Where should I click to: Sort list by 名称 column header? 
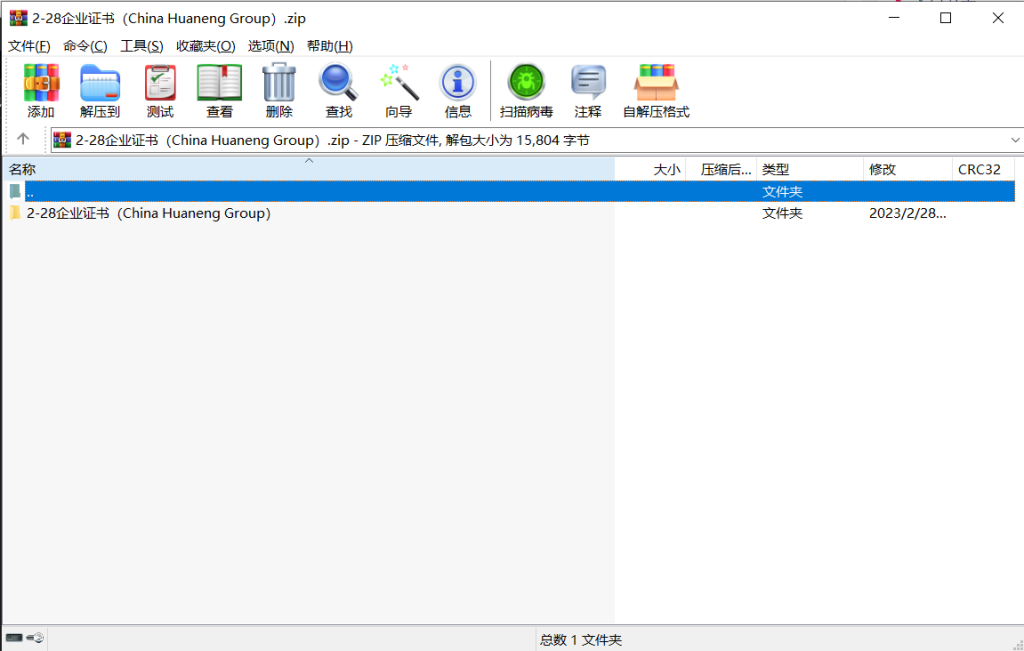(23, 170)
